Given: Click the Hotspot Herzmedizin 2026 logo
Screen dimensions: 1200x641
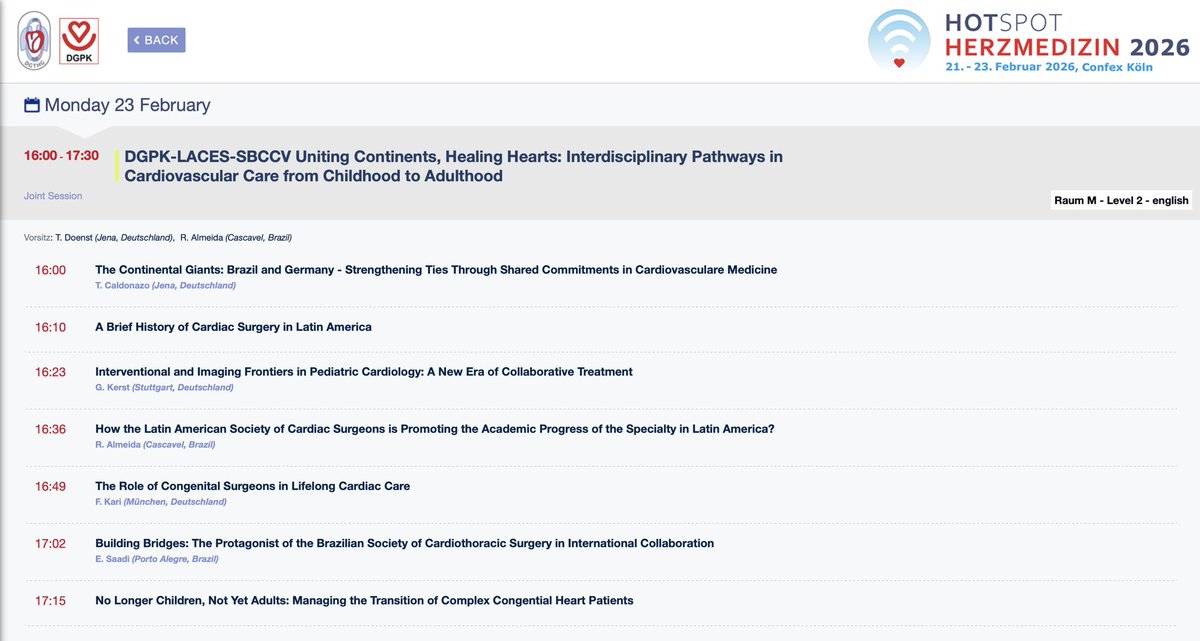Looking at the screenshot, I should pyautogui.click(x=1028, y=41).
